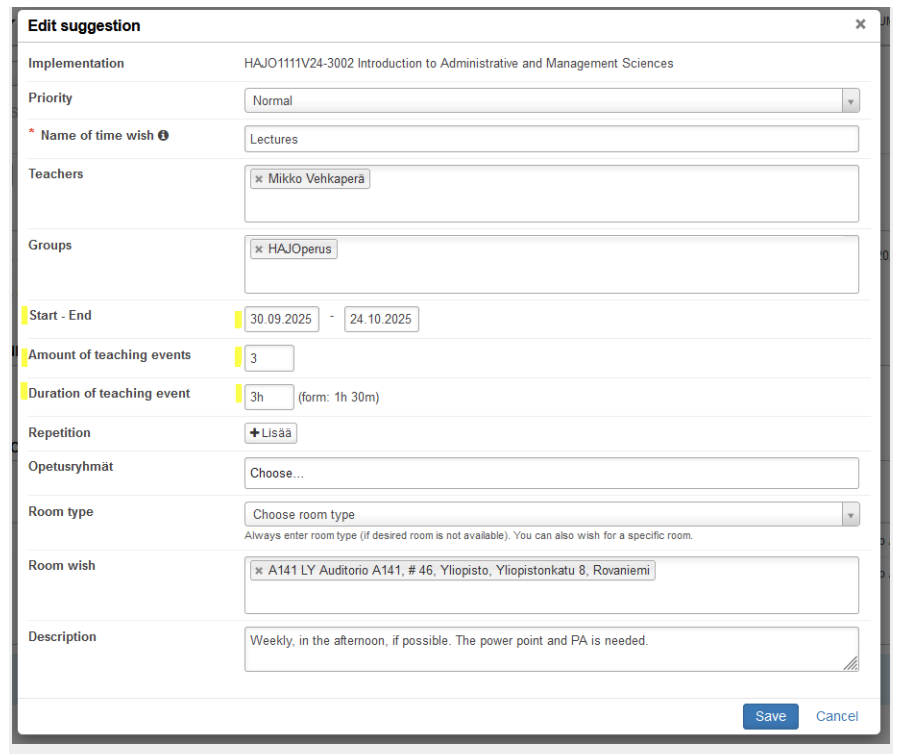Click the start date field 30.09.2025
Viewport: 899px width, 754px height.
(281, 320)
